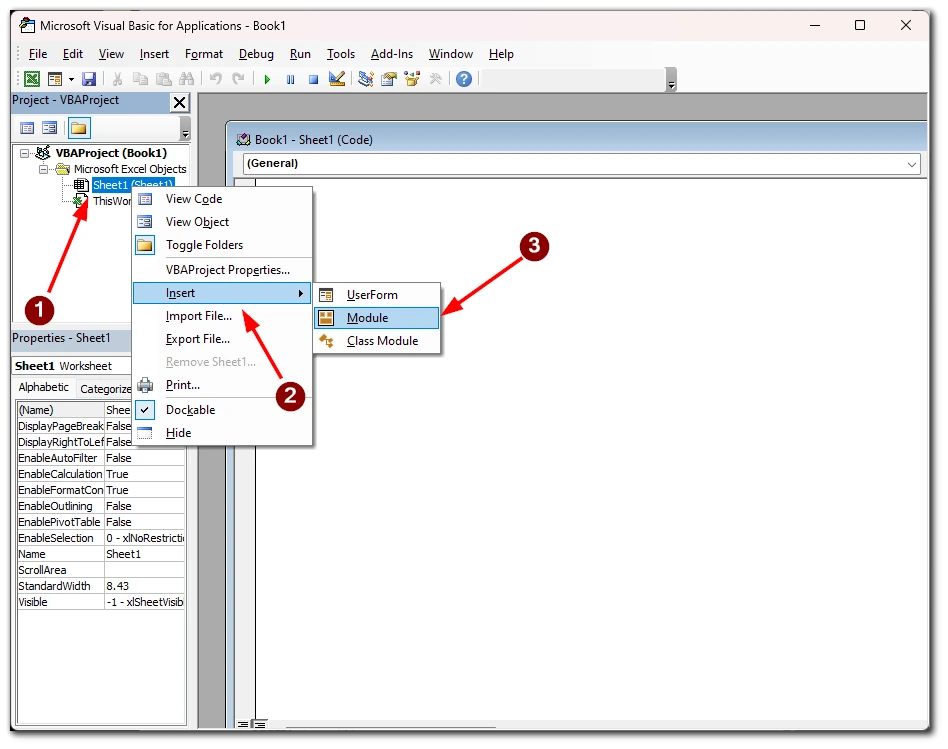Click the Undo arrow icon

coord(215,79)
